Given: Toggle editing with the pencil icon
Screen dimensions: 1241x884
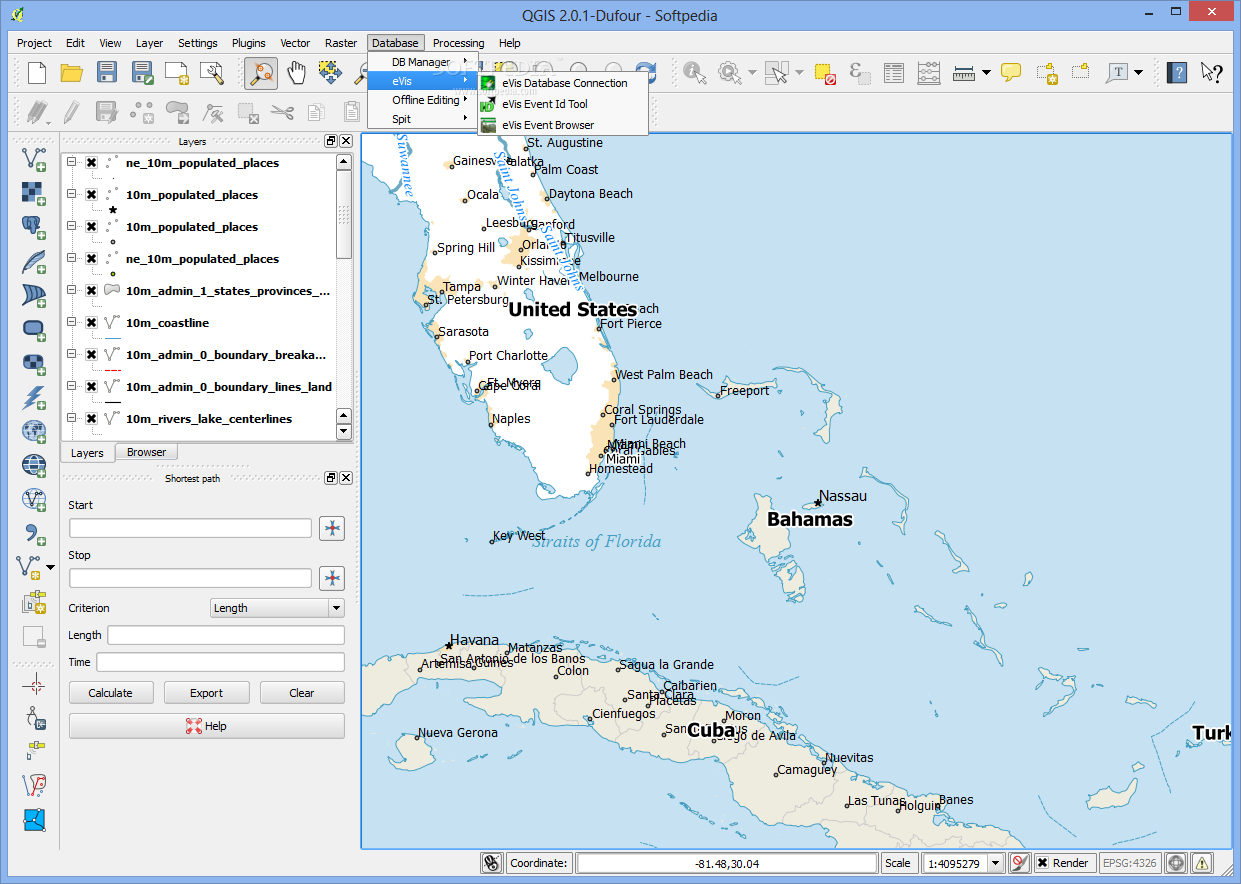Looking at the screenshot, I should pyautogui.click(x=72, y=111).
